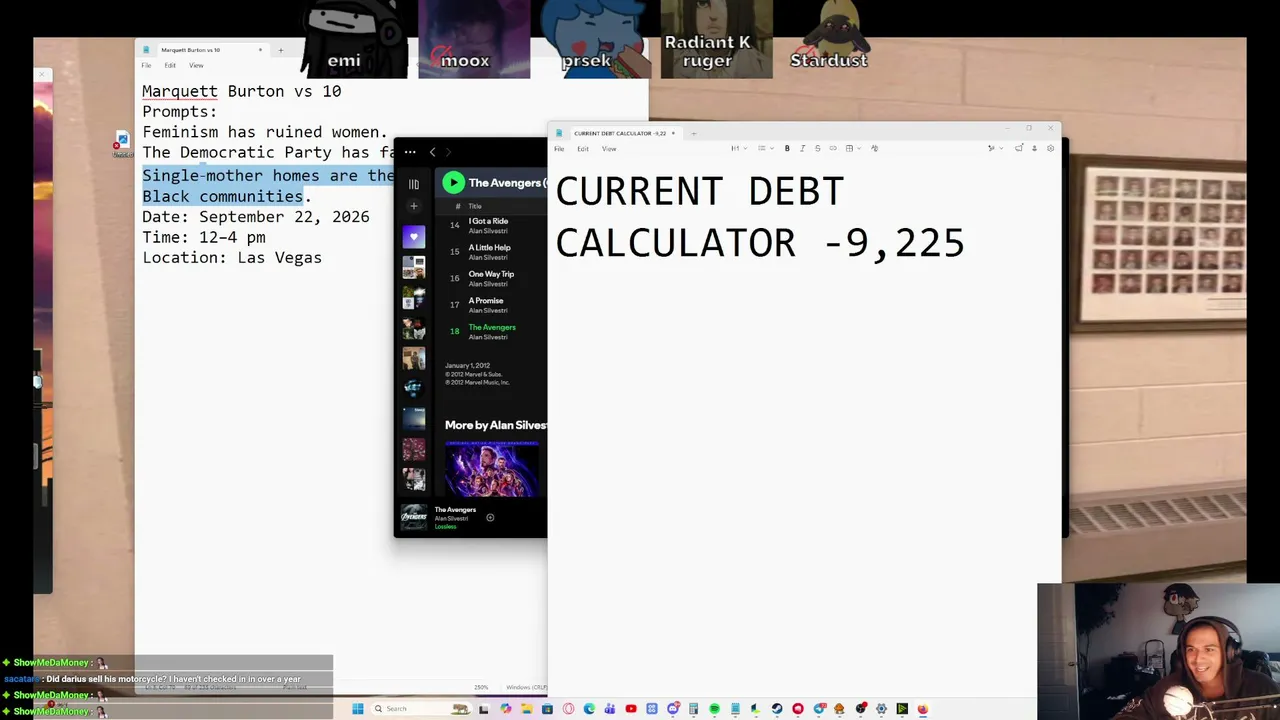Open Liked Songs in Spotify sidebar
The image size is (1280, 720).
[x=413, y=237]
